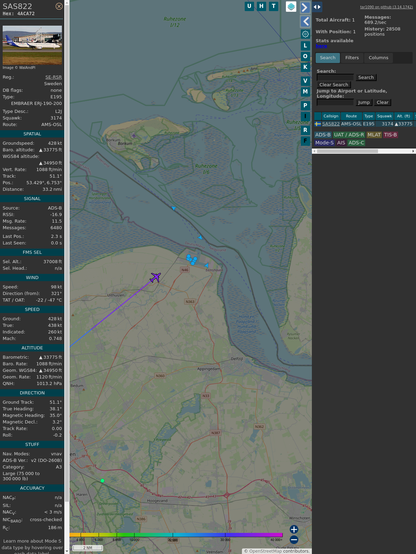
Task: Expand the sidebar with the right chevron
Action: 305,7
